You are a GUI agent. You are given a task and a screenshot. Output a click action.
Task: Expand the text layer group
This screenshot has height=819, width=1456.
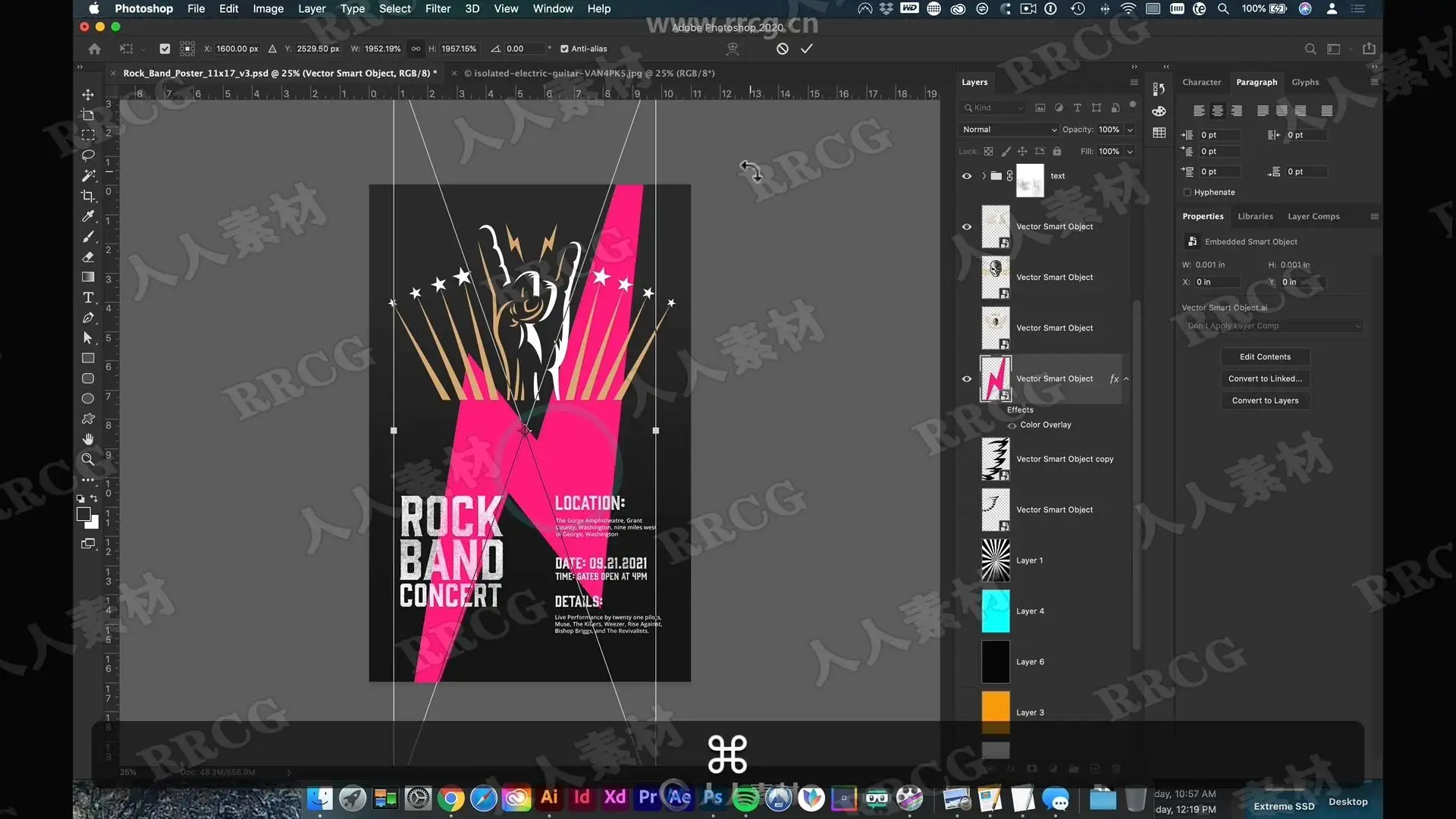pyautogui.click(x=984, y=176)
